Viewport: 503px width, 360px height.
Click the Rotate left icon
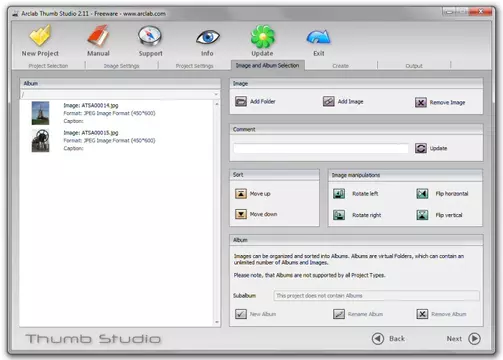(x=339, y=194)
